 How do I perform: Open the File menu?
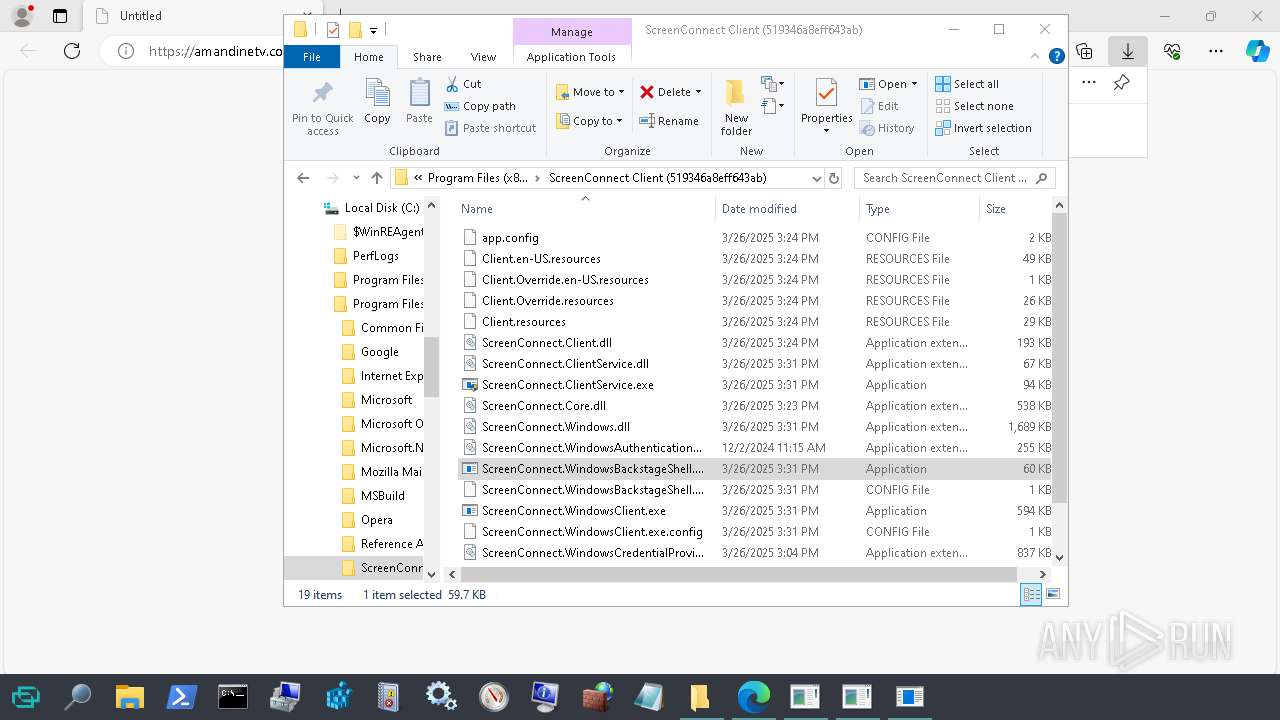312,57
